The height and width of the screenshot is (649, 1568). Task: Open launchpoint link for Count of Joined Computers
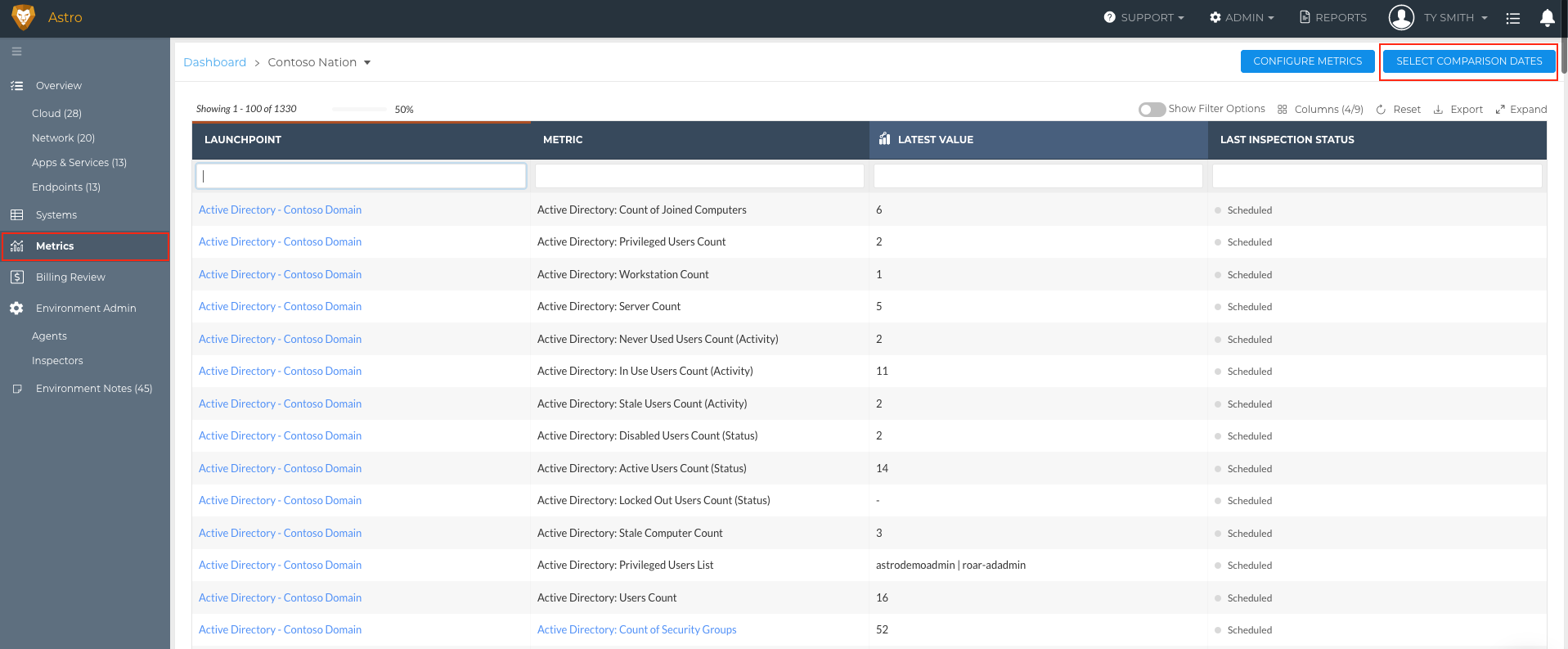click(x=280, y=210)
